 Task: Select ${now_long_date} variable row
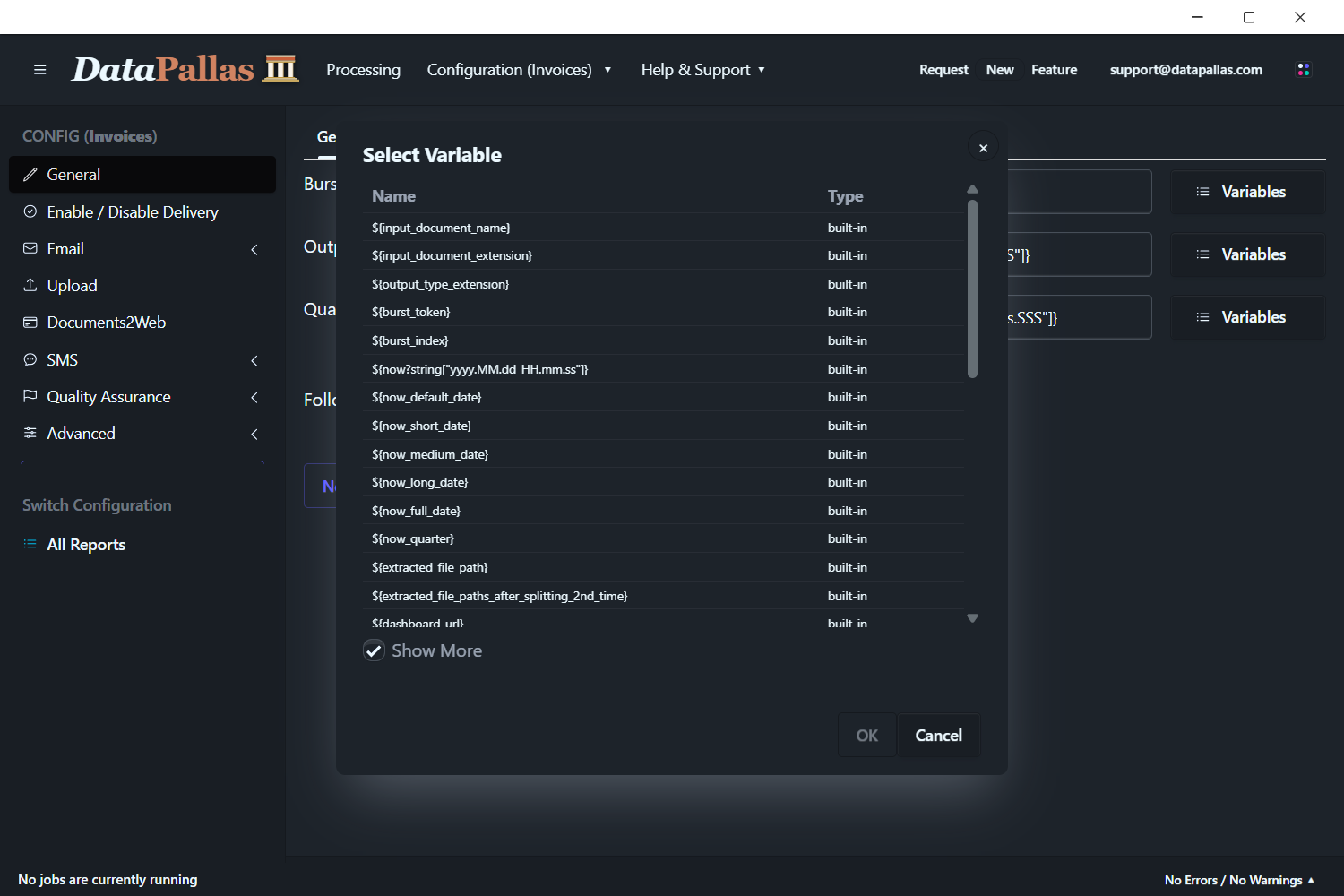663,482
